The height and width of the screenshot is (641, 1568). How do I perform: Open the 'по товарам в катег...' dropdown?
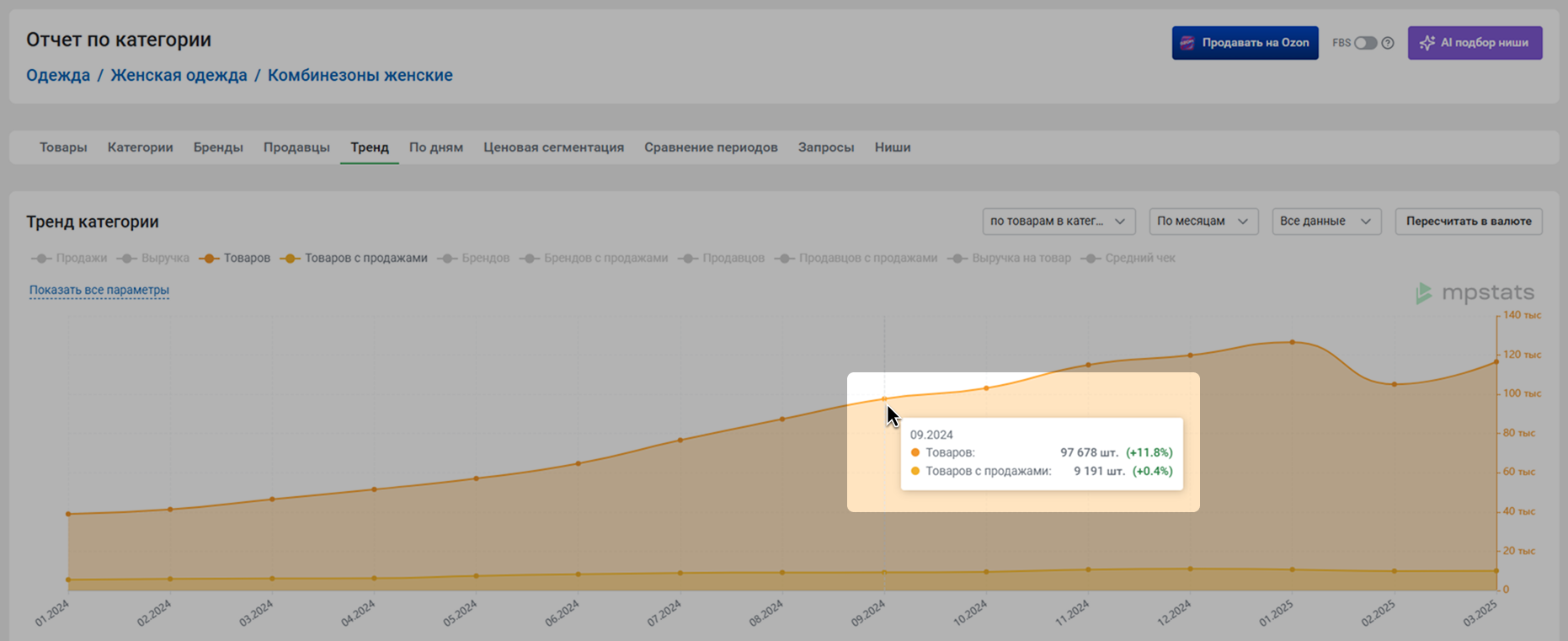point(1059,222)
